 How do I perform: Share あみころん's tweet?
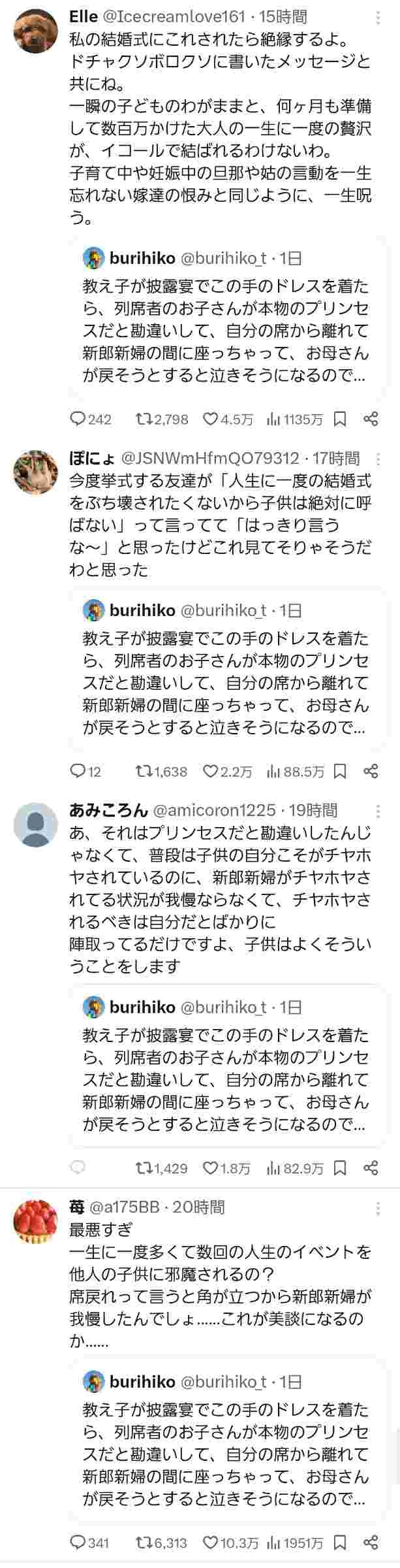(x=371, y=1168)
